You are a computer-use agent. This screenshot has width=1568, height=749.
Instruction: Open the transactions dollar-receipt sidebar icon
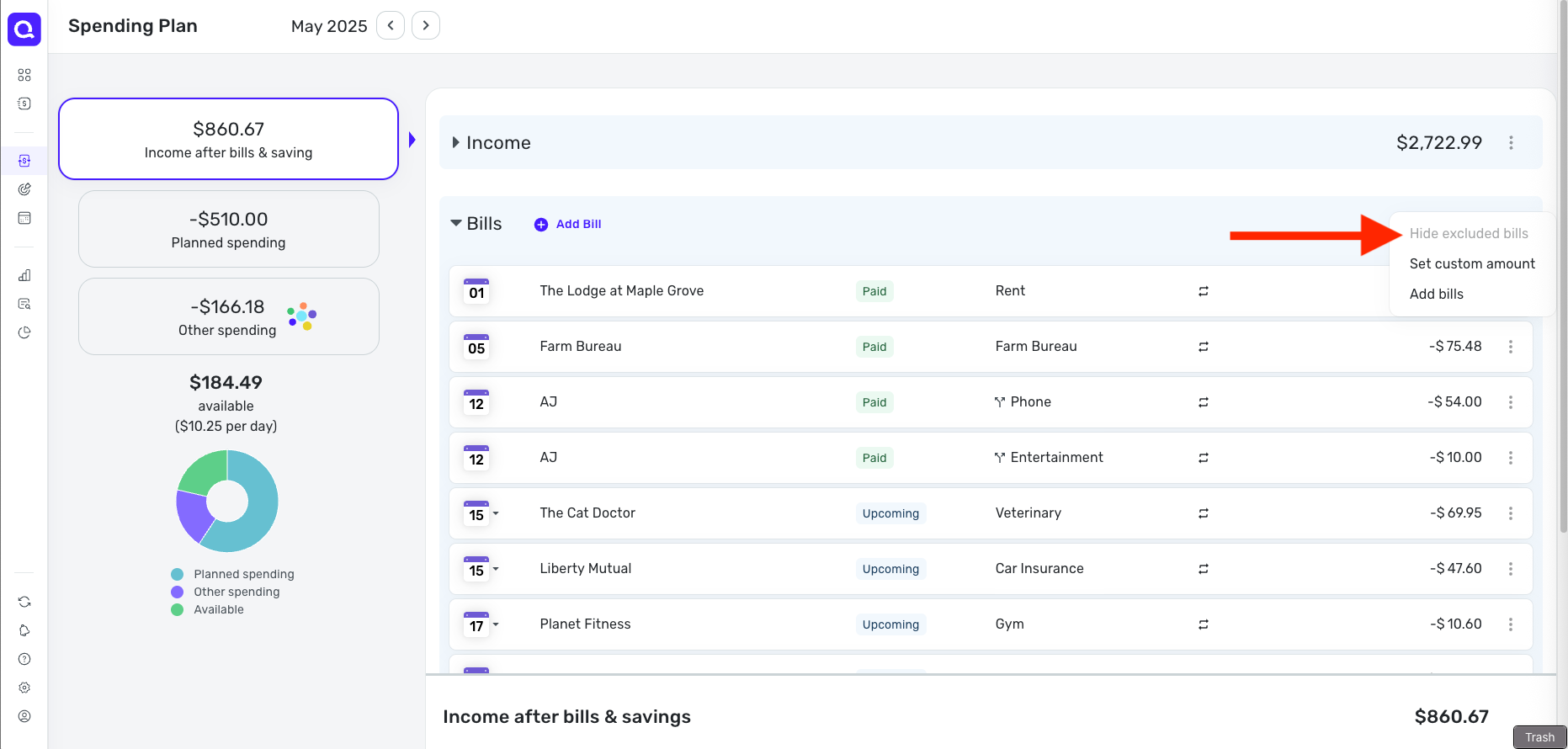[x=24, y=104]
